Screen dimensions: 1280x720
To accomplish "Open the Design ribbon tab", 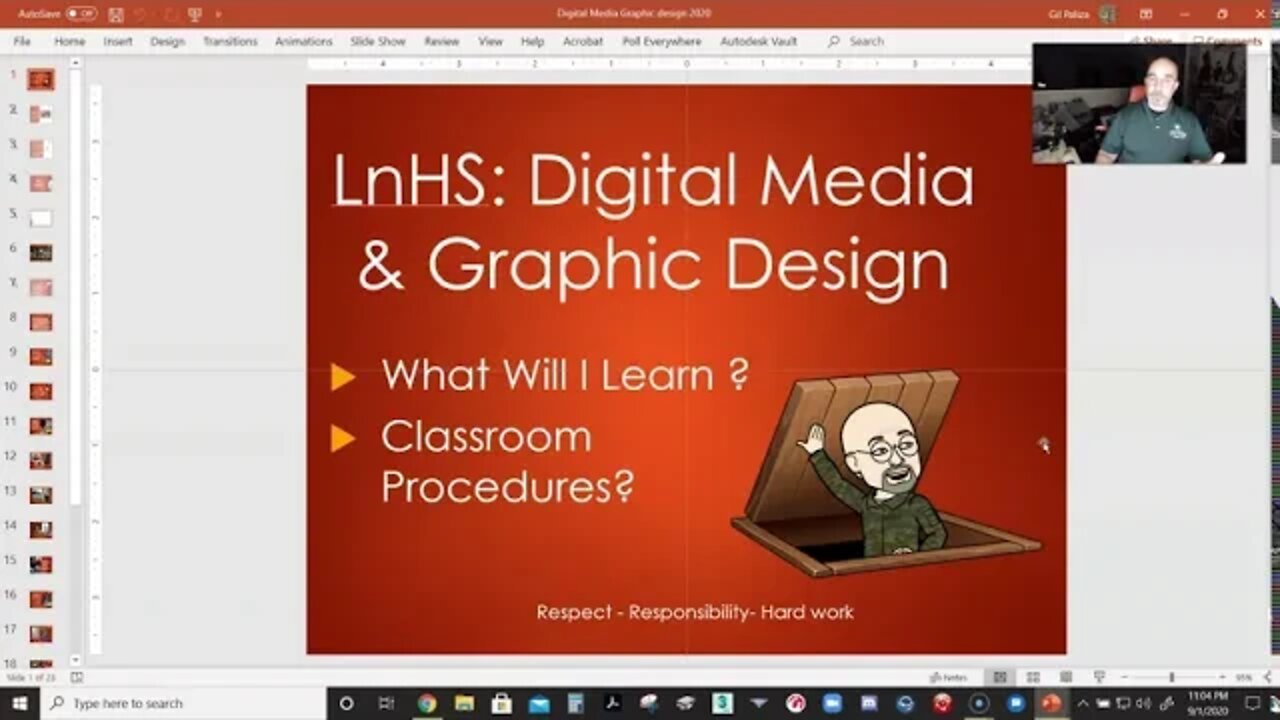I will 167,41.
